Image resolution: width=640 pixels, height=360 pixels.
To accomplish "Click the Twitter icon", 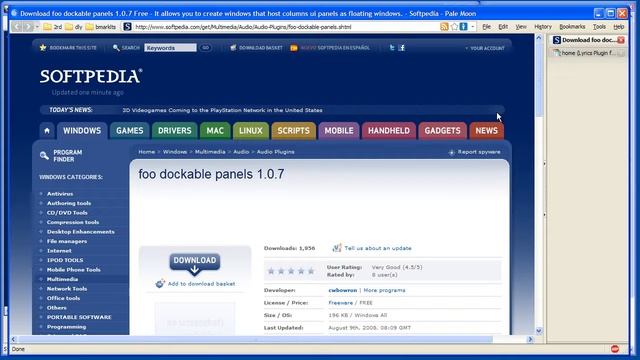I will pos(392,48).
